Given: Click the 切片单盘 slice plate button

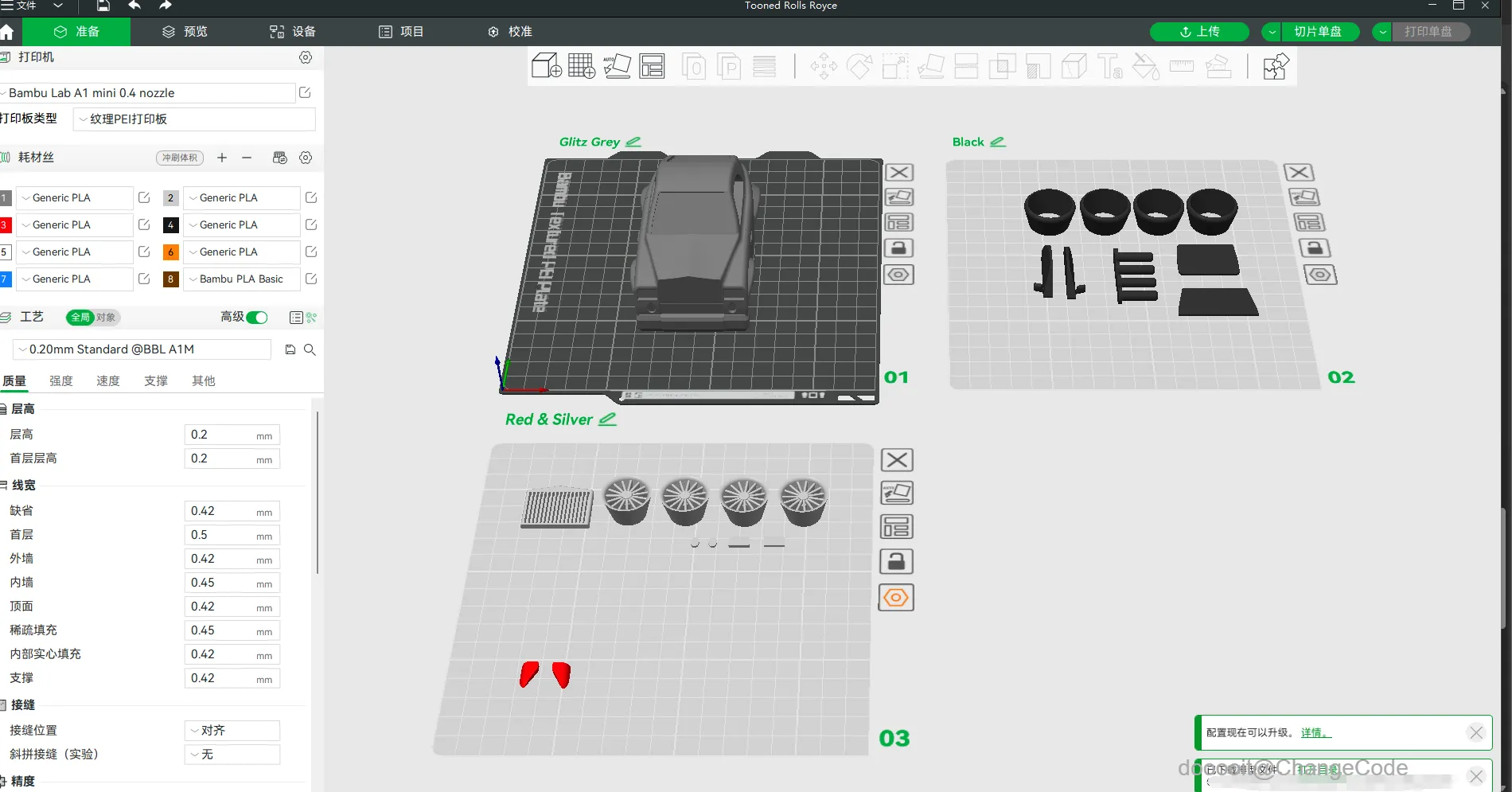Looking at the screenshot, I should pyautogui.click(x=1318, y=32).
